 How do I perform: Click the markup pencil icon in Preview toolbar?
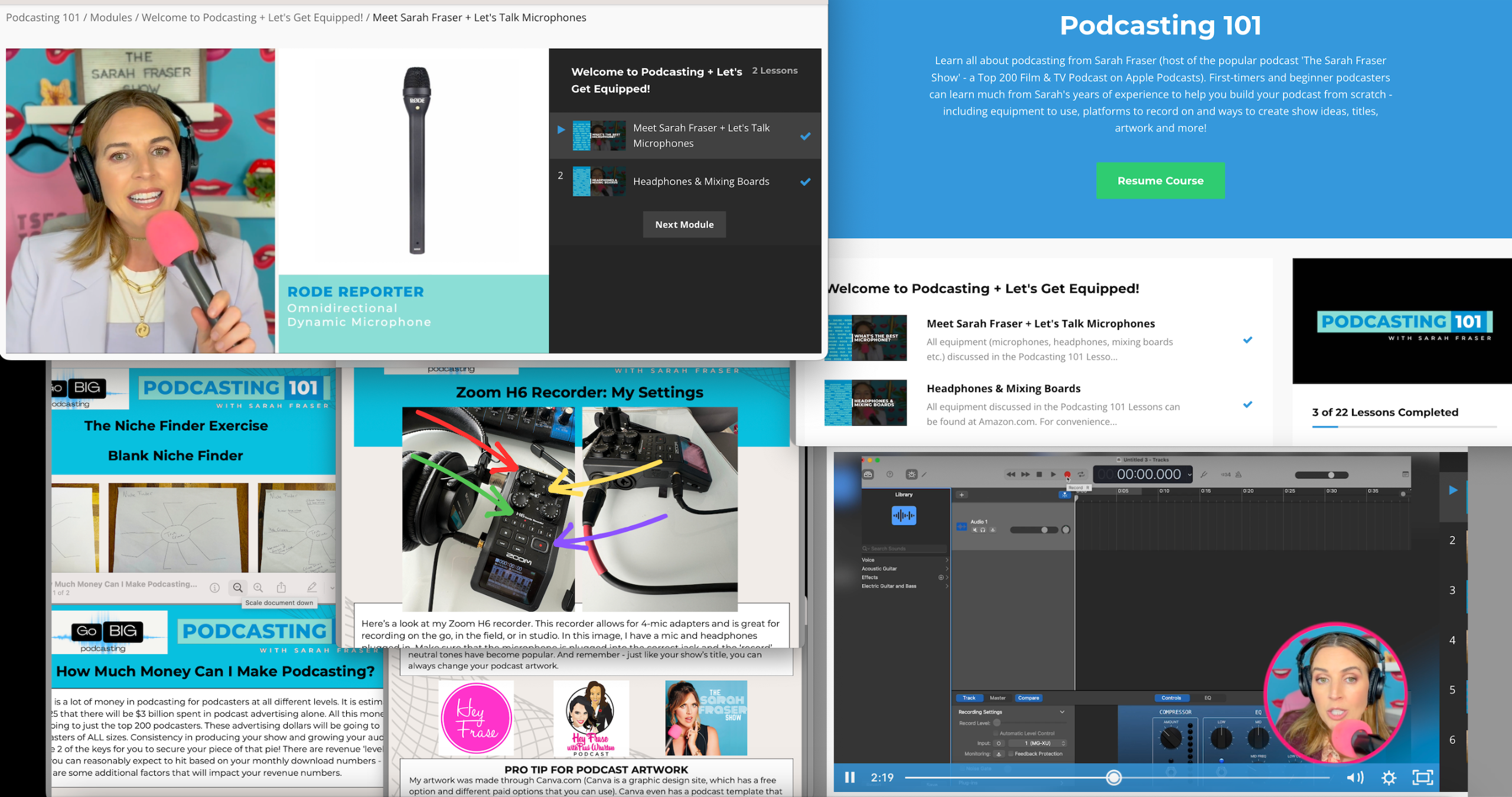pos(312,587)
